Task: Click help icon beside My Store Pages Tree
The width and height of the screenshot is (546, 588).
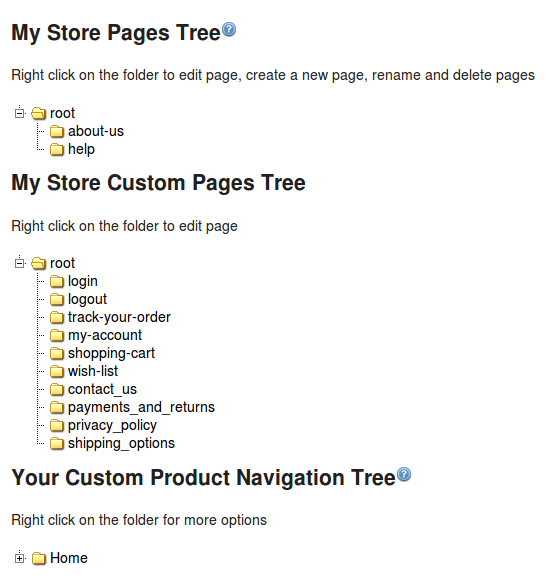Action: click(229, 29)
